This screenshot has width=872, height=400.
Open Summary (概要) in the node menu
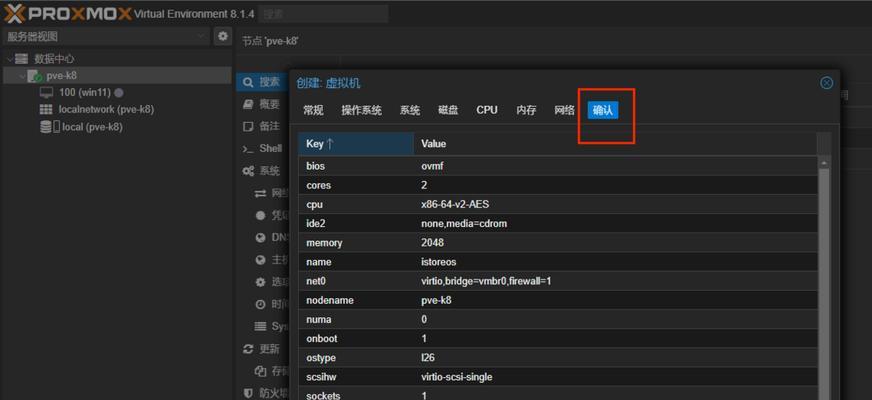coord(269,104)
